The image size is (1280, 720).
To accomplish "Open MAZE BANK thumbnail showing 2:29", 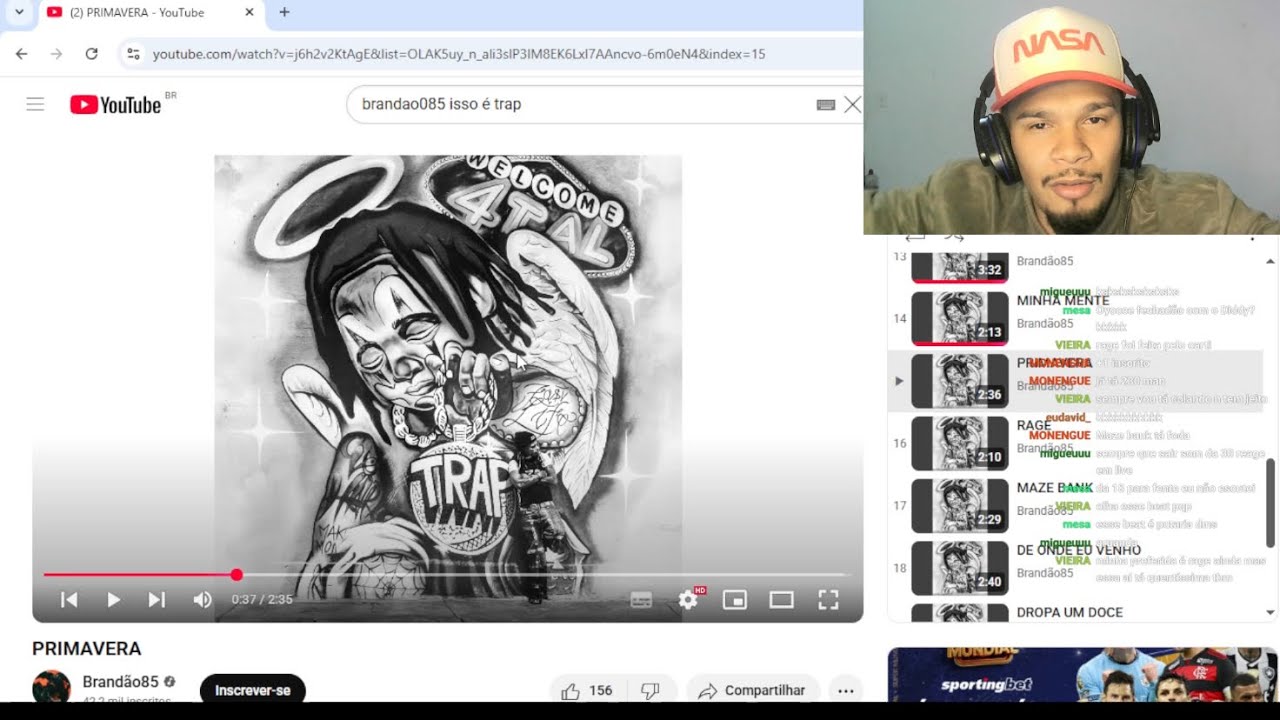I will 960,506.
